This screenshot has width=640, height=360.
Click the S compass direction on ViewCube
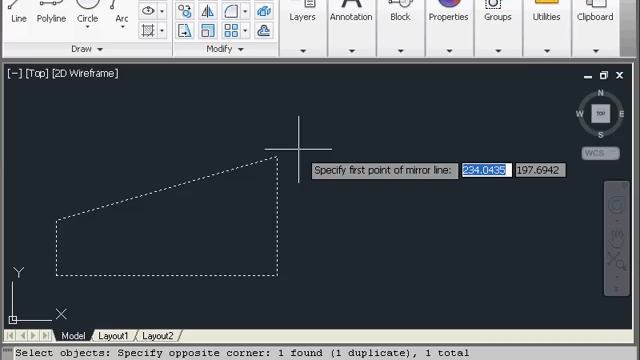(600, 135)
